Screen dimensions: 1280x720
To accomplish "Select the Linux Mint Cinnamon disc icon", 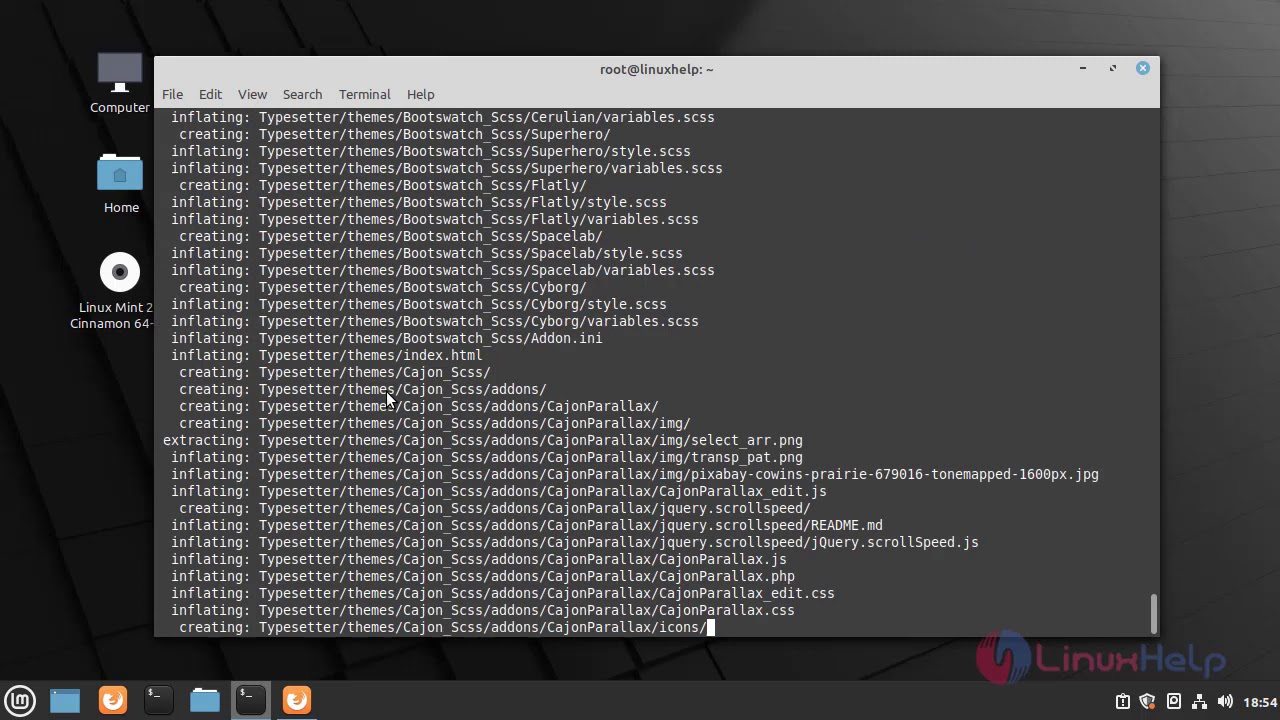I will (x=120, y=290).
